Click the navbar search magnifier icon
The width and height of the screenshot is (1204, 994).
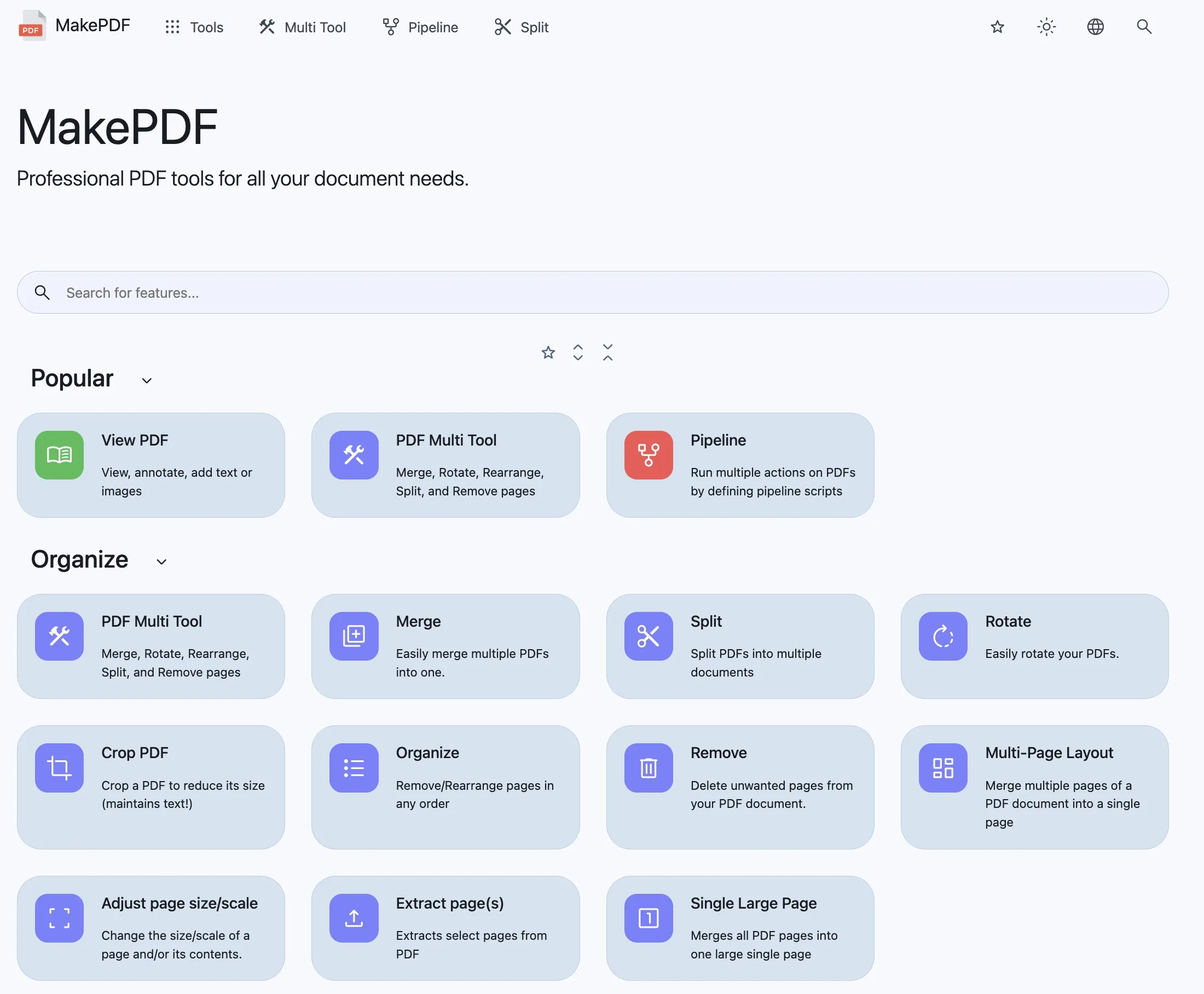[1144, 26]
